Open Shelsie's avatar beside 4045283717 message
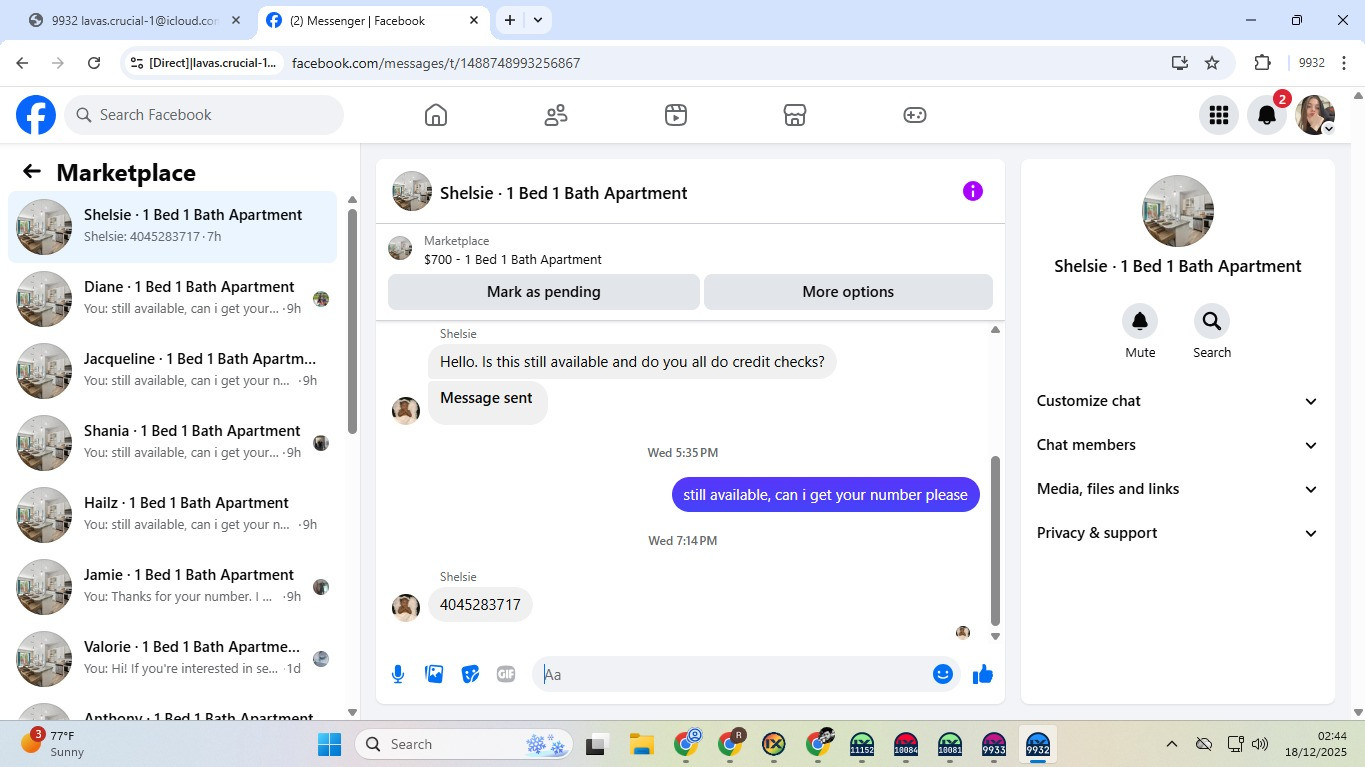The image size is (1365, 767). [x=406, y=607]
